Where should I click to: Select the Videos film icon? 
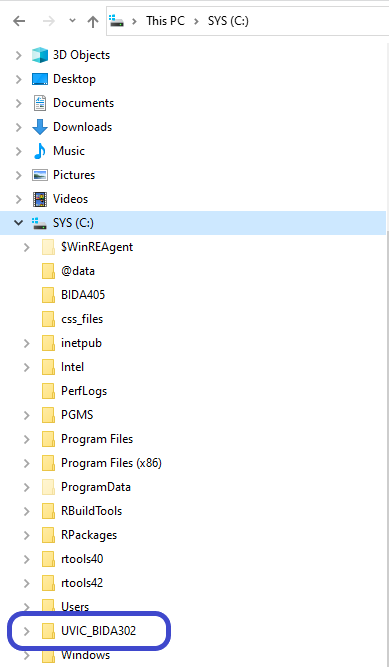[40, 199]
